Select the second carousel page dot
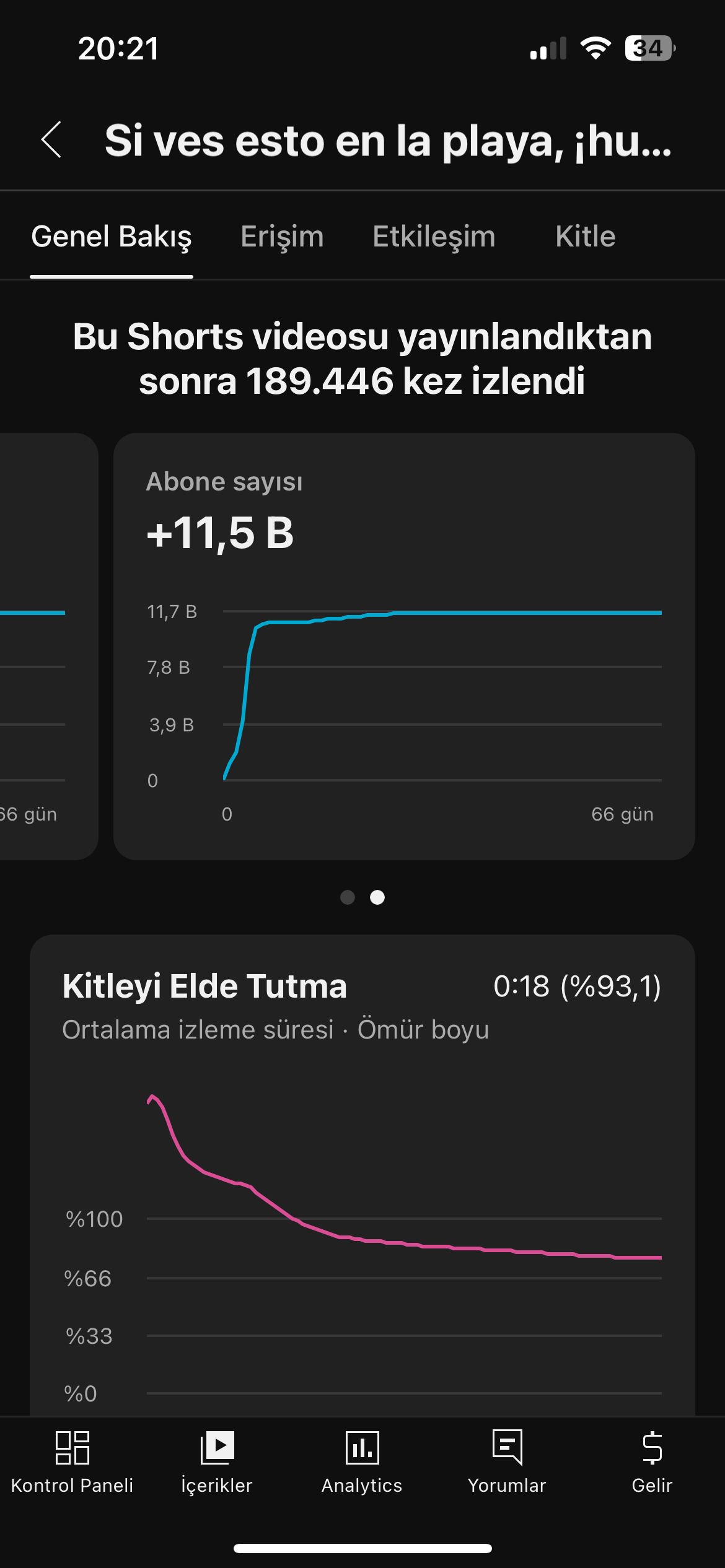 [377, 897]
